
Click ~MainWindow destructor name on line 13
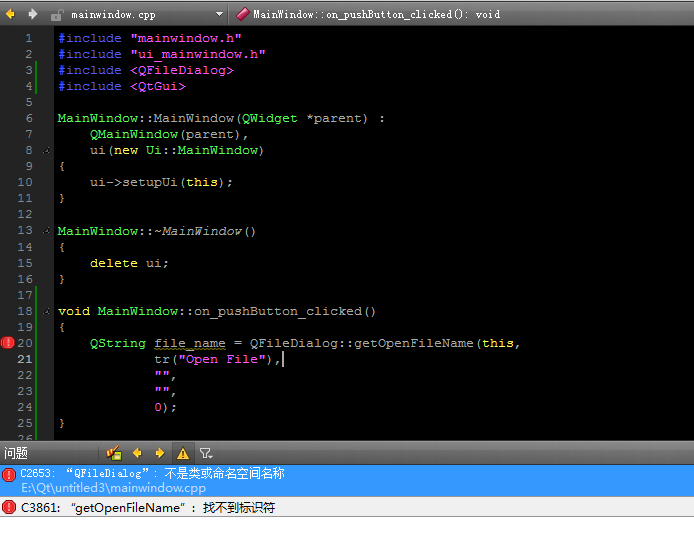pos(198,231)
